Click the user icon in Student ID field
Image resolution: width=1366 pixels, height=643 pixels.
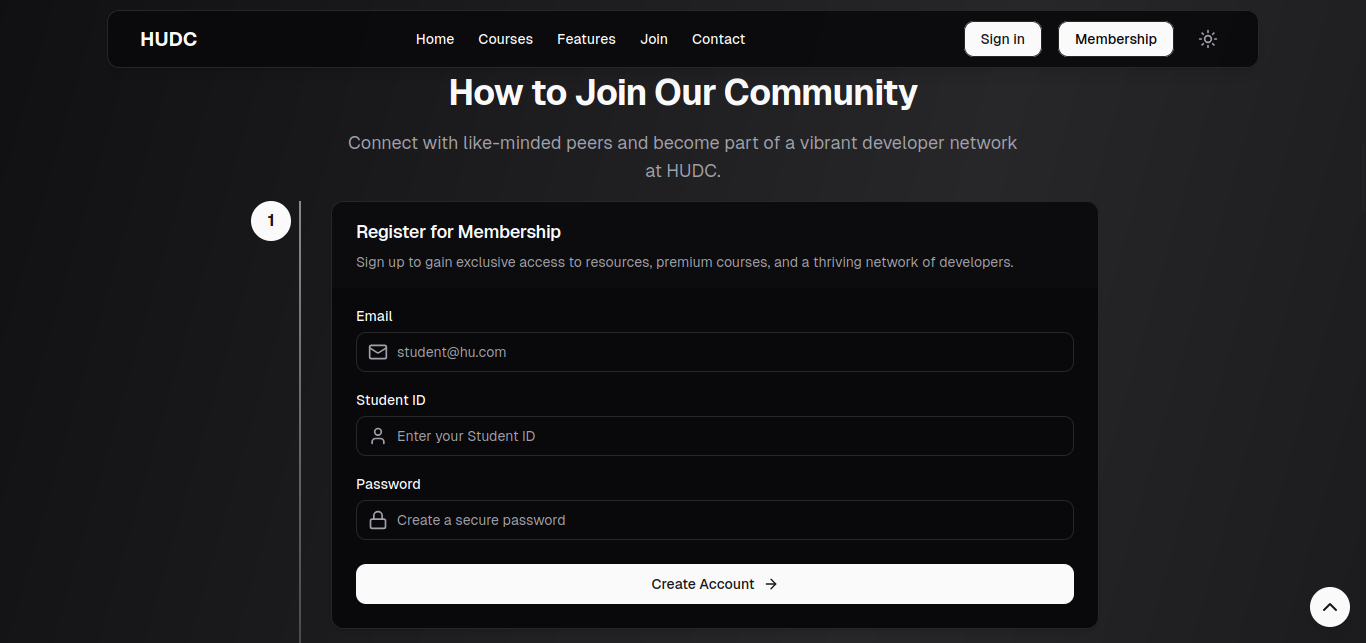[x=378, y=436]
